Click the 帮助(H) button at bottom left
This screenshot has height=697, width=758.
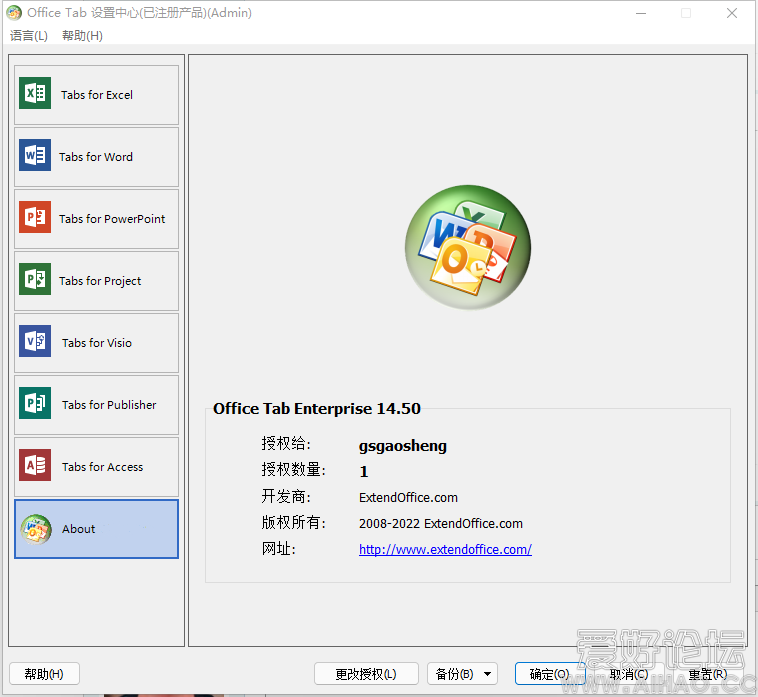click(x=44, y=674)
